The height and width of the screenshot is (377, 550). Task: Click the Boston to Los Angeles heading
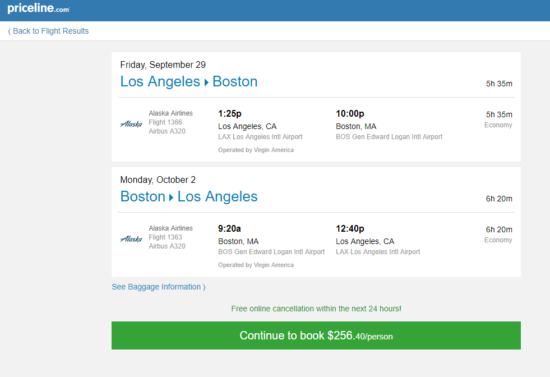(x=189, y=197)
